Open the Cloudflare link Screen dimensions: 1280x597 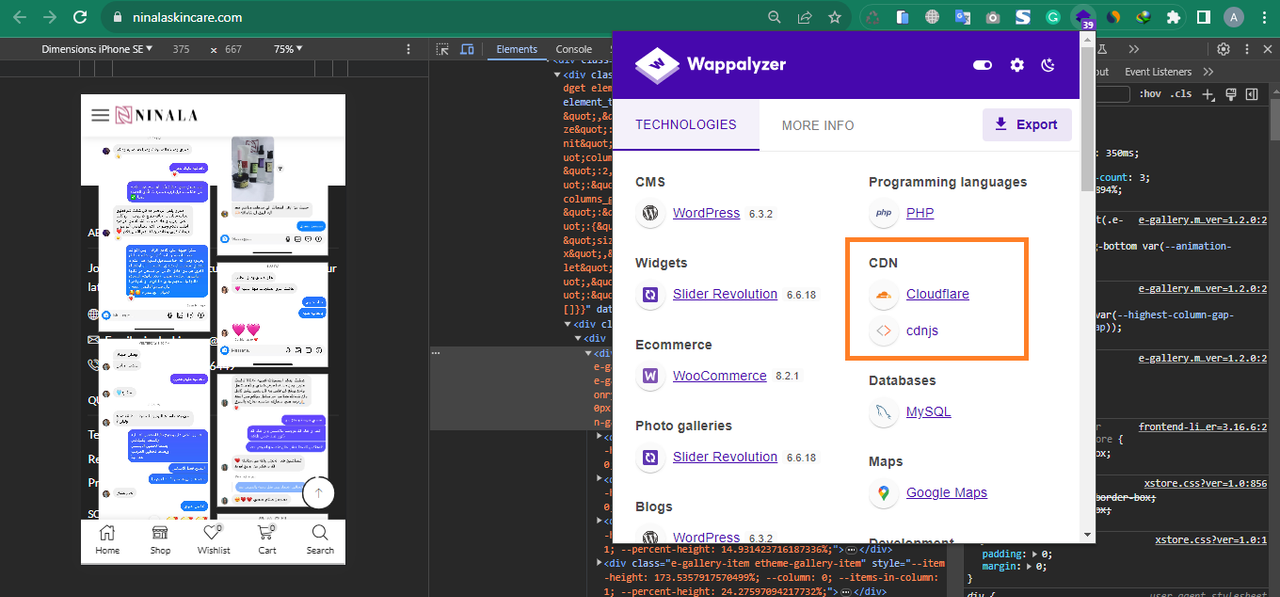tap(937, 294)
